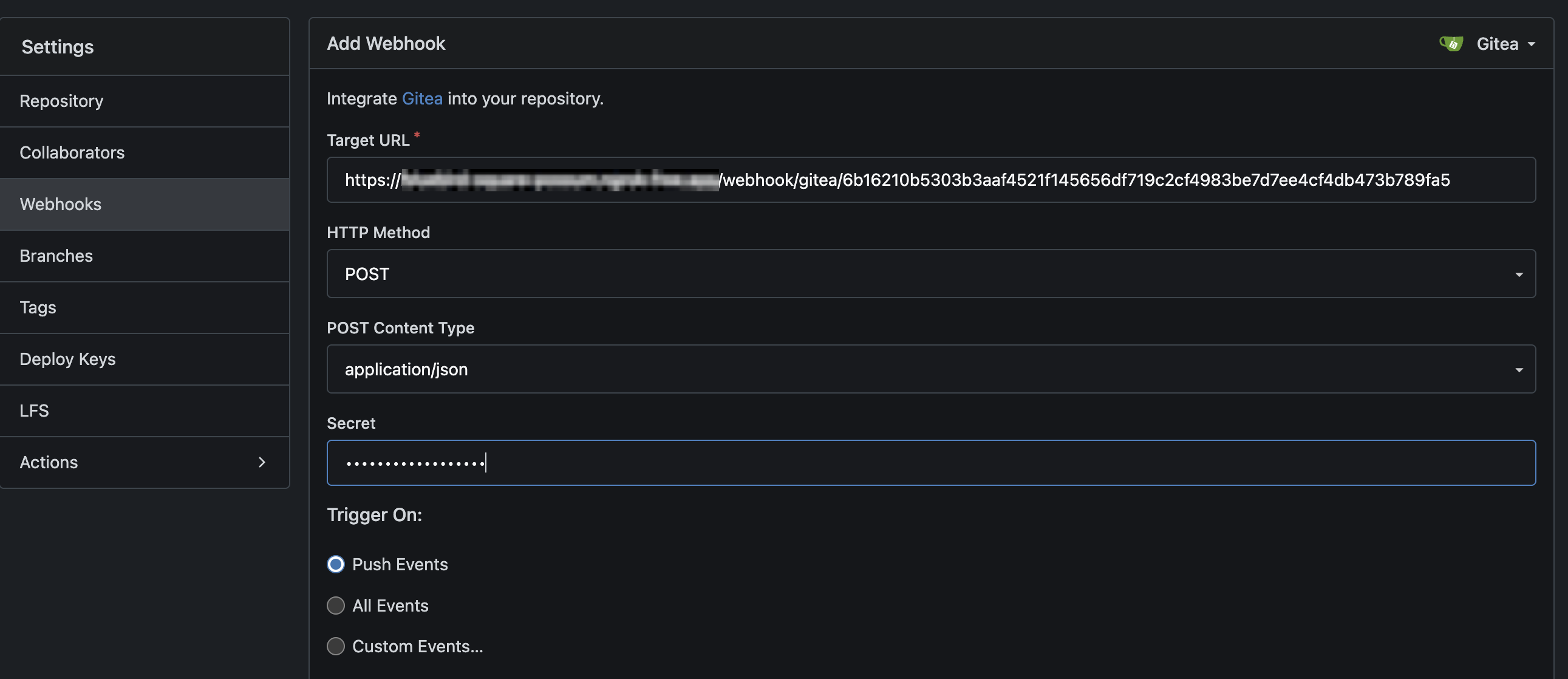Viewport: 1568px width, 679px height.
Task: Open the Tags settings section
Action: coord(37,307)
